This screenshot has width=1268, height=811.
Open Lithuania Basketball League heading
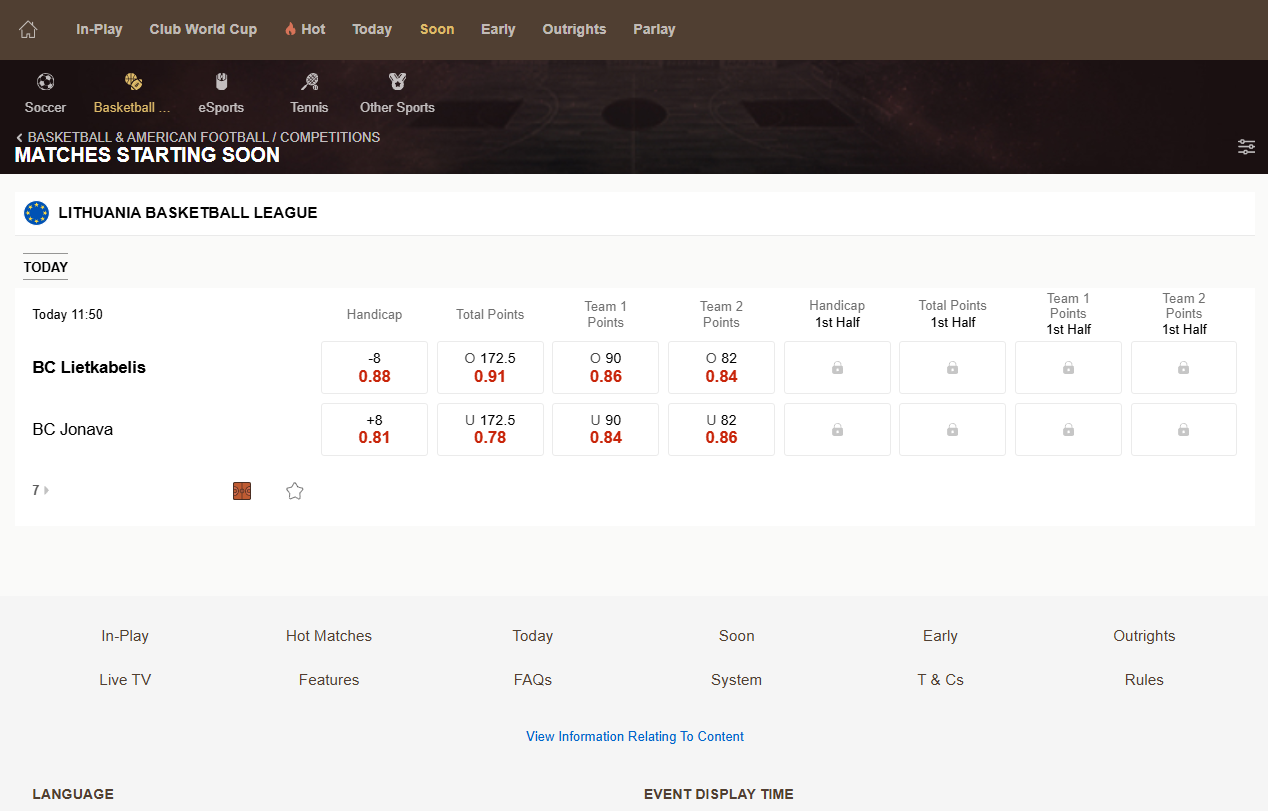188,213
